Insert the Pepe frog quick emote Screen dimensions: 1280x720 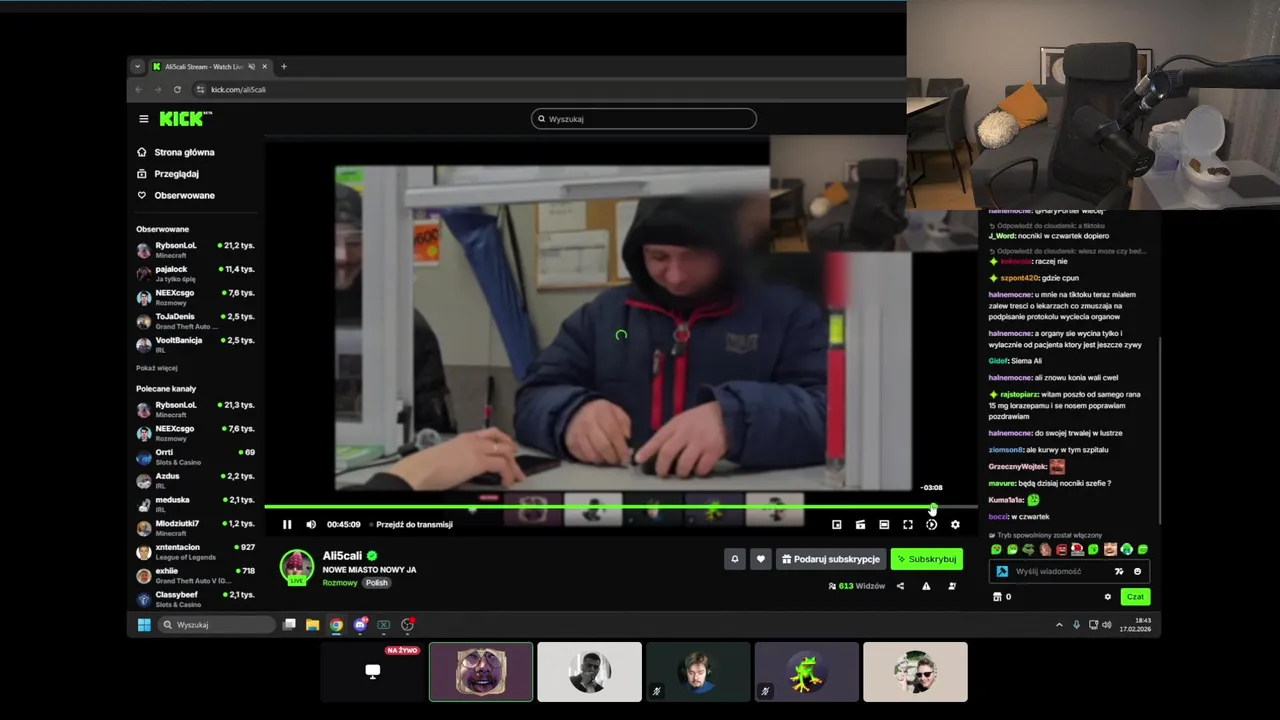tap(1028, 549)
